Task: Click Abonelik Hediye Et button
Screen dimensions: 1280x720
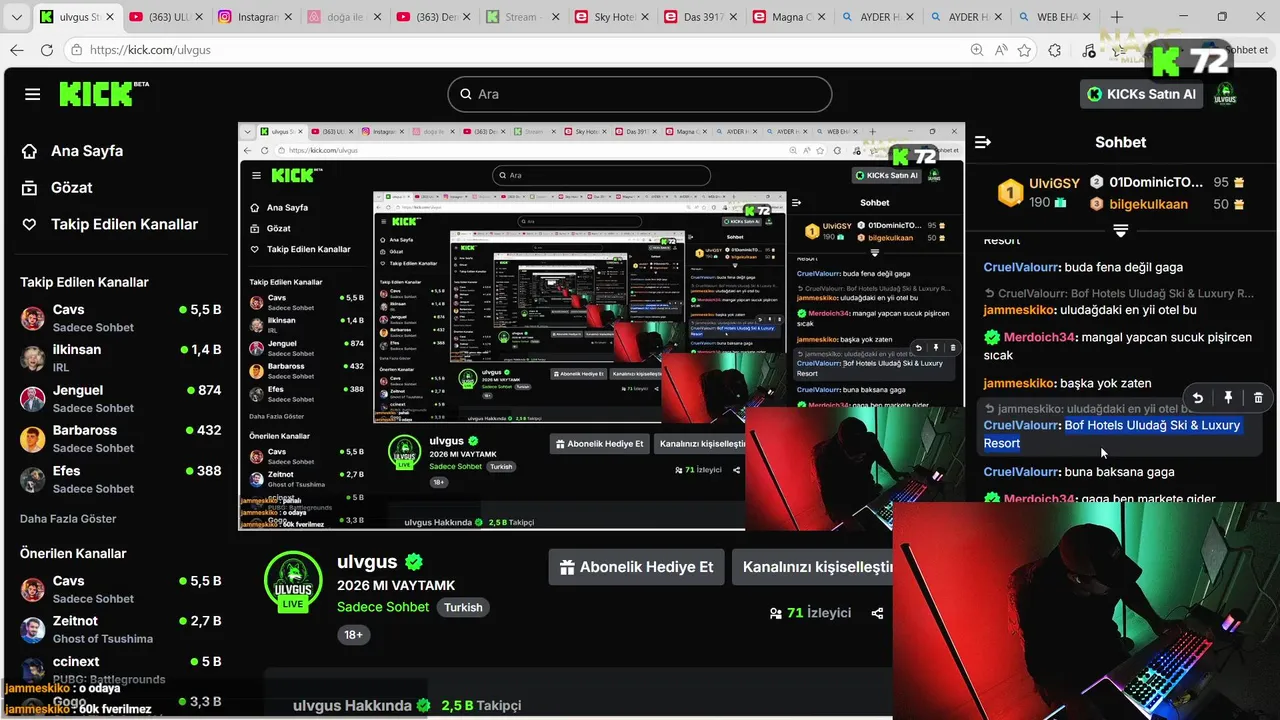Action: point(636,567)
